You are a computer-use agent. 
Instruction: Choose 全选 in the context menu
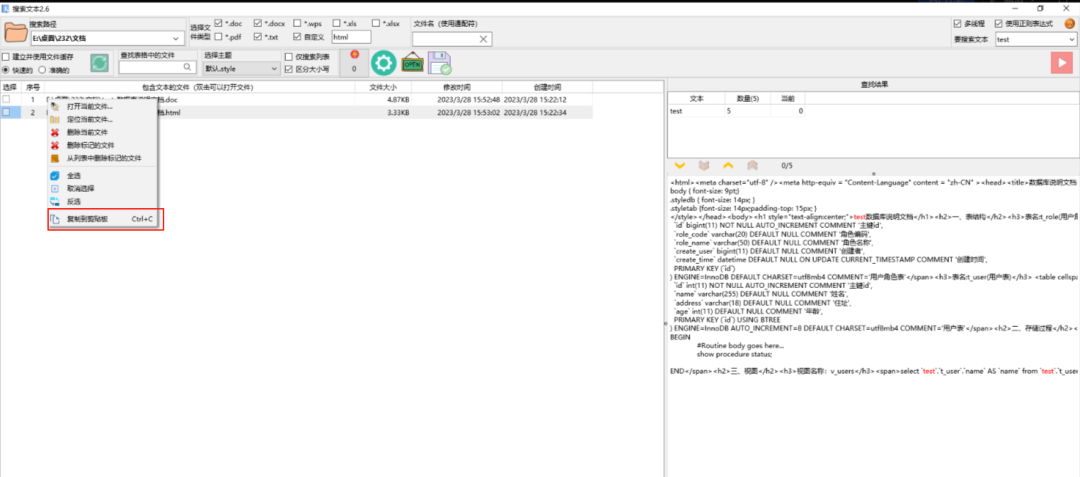(x=103, y=176)
